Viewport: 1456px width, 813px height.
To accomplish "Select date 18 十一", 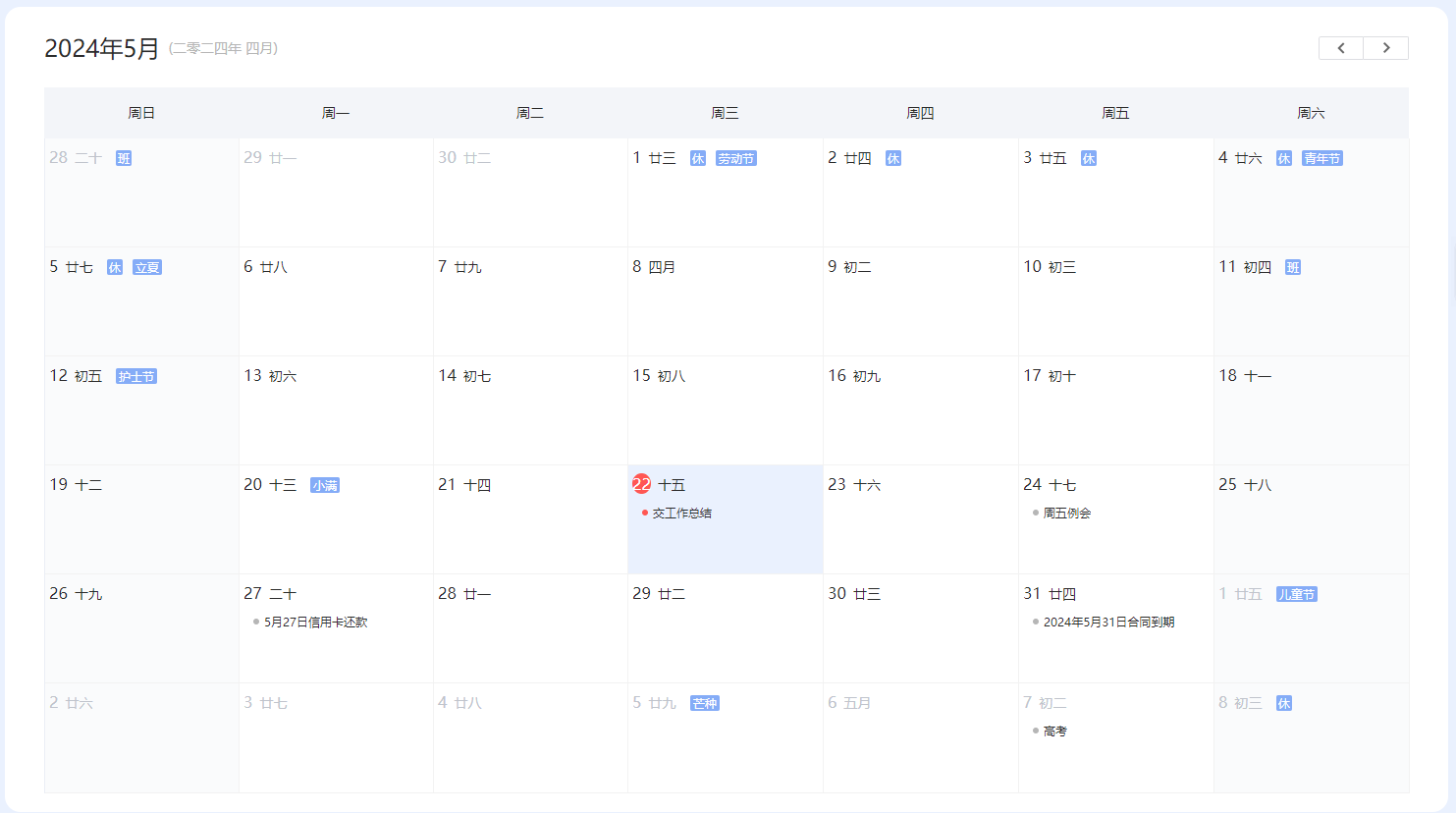I will click(x=1312, y=410).
